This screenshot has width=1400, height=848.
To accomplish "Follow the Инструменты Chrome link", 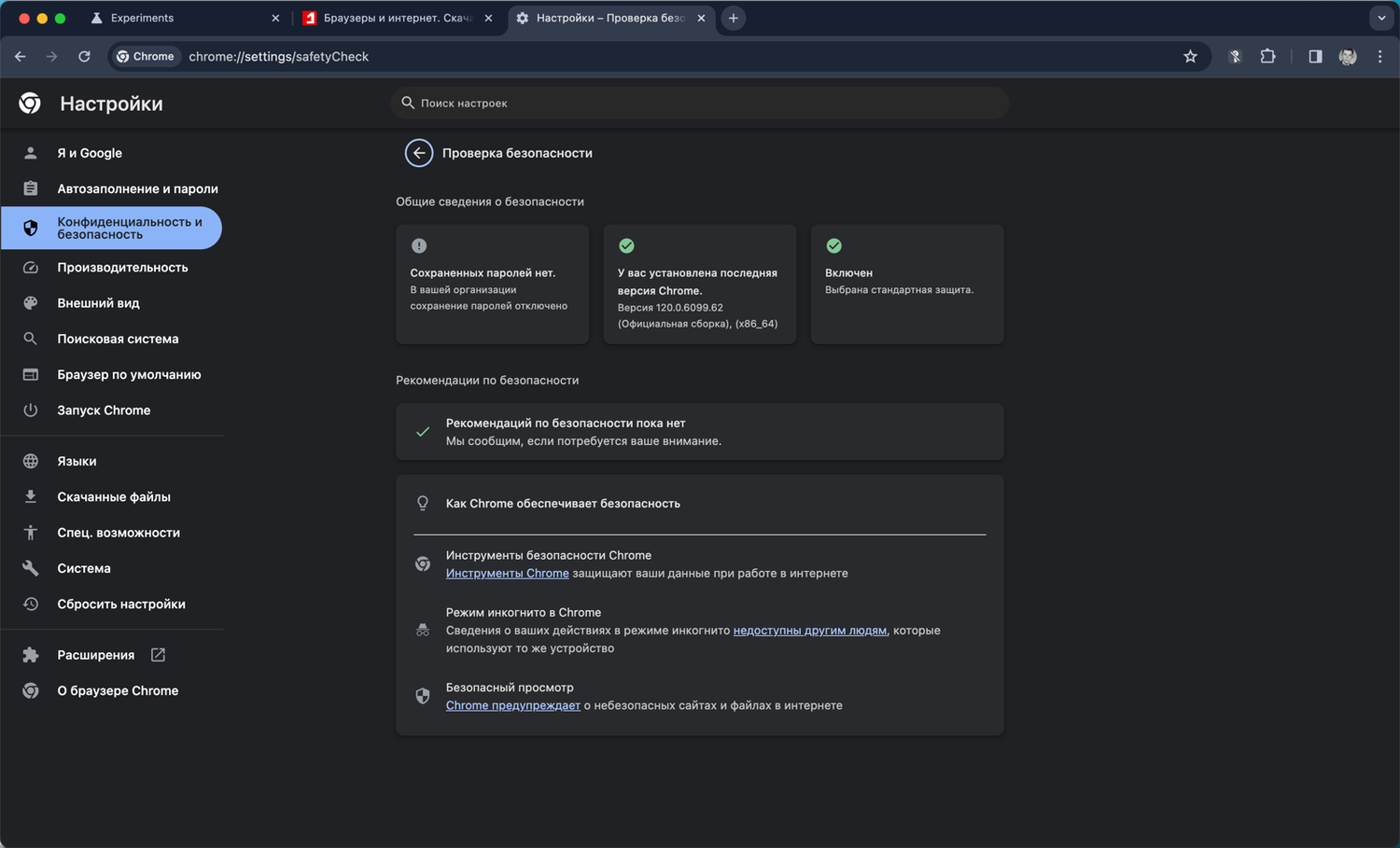I will pyautogui.click(x=507, y=574).
